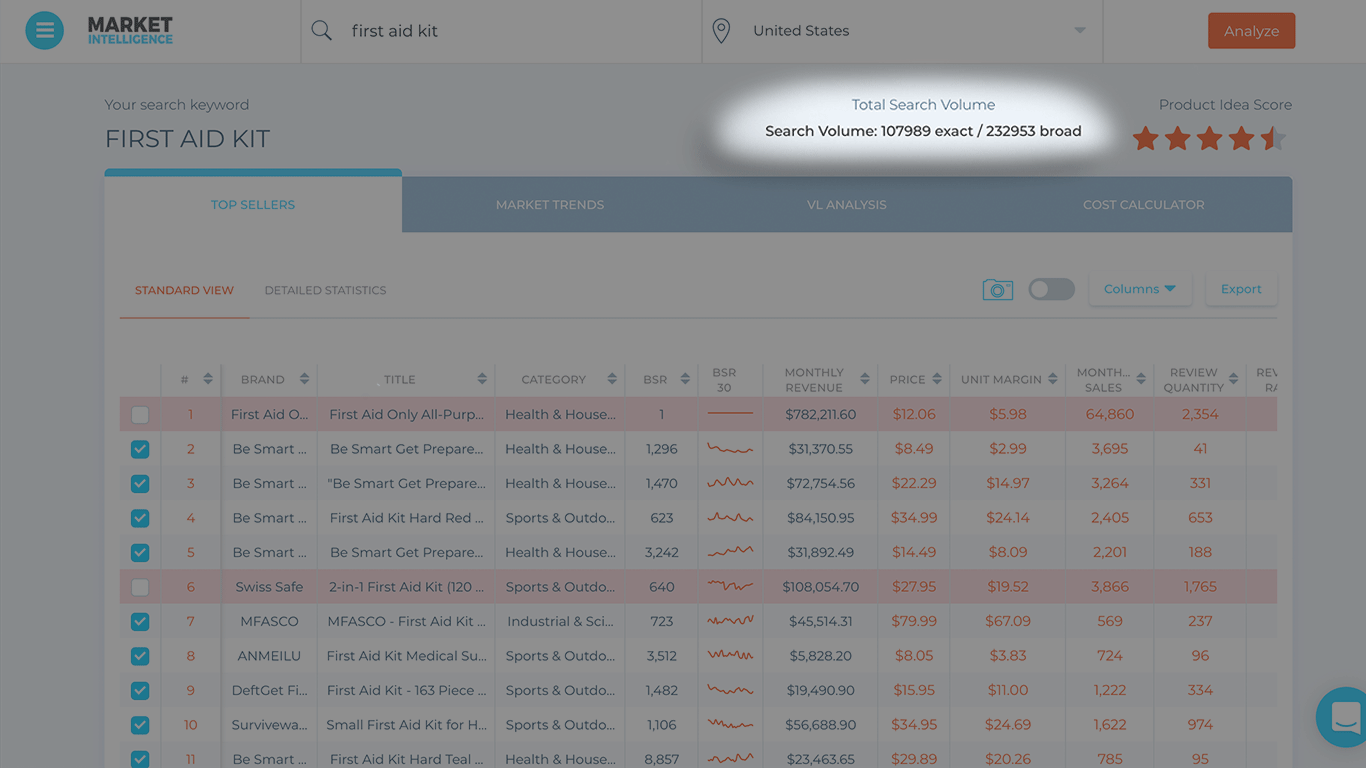Sort by the # column arrows

pos(207,379)
